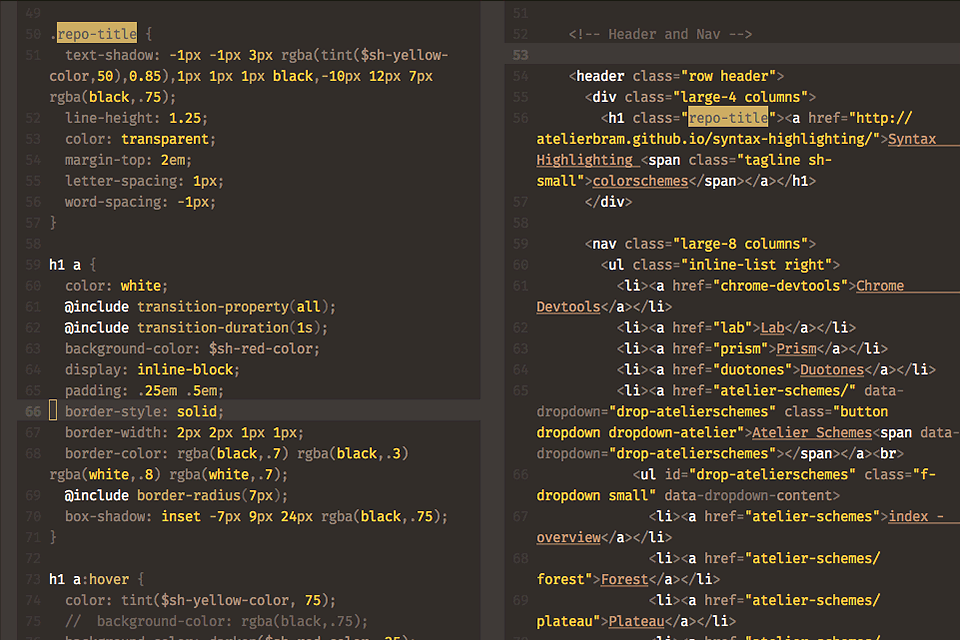Place cursor on 'border-style: solid;' line

tap(144, 412)
